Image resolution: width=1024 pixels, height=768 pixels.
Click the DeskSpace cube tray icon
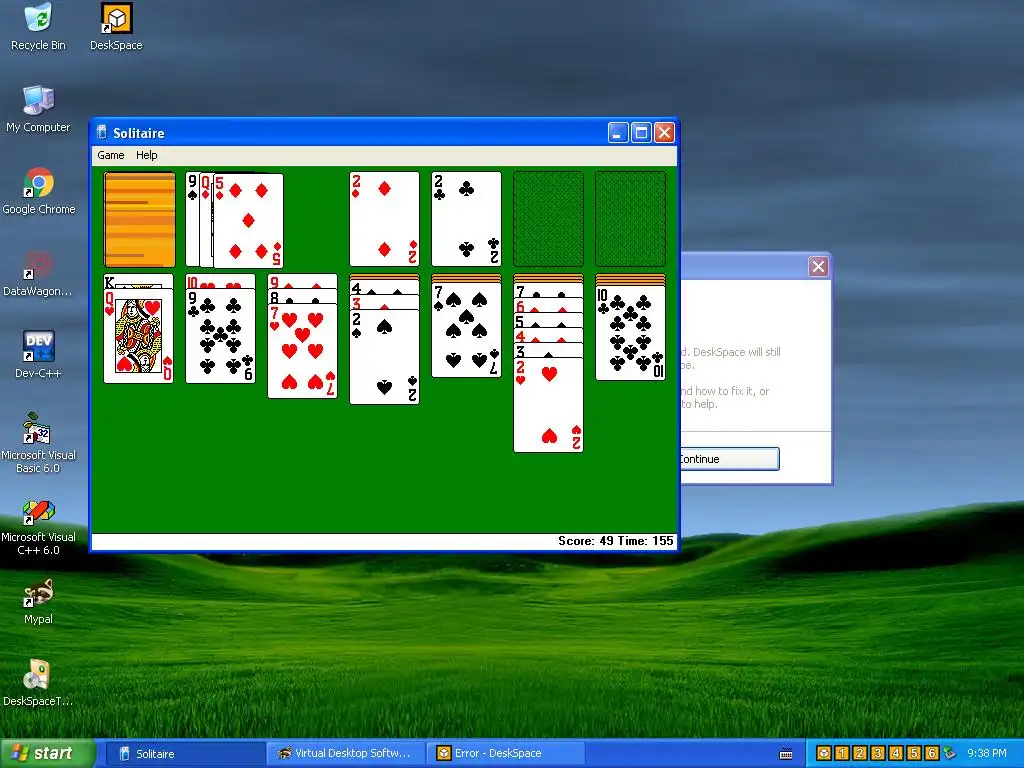[x=824, y=753]
